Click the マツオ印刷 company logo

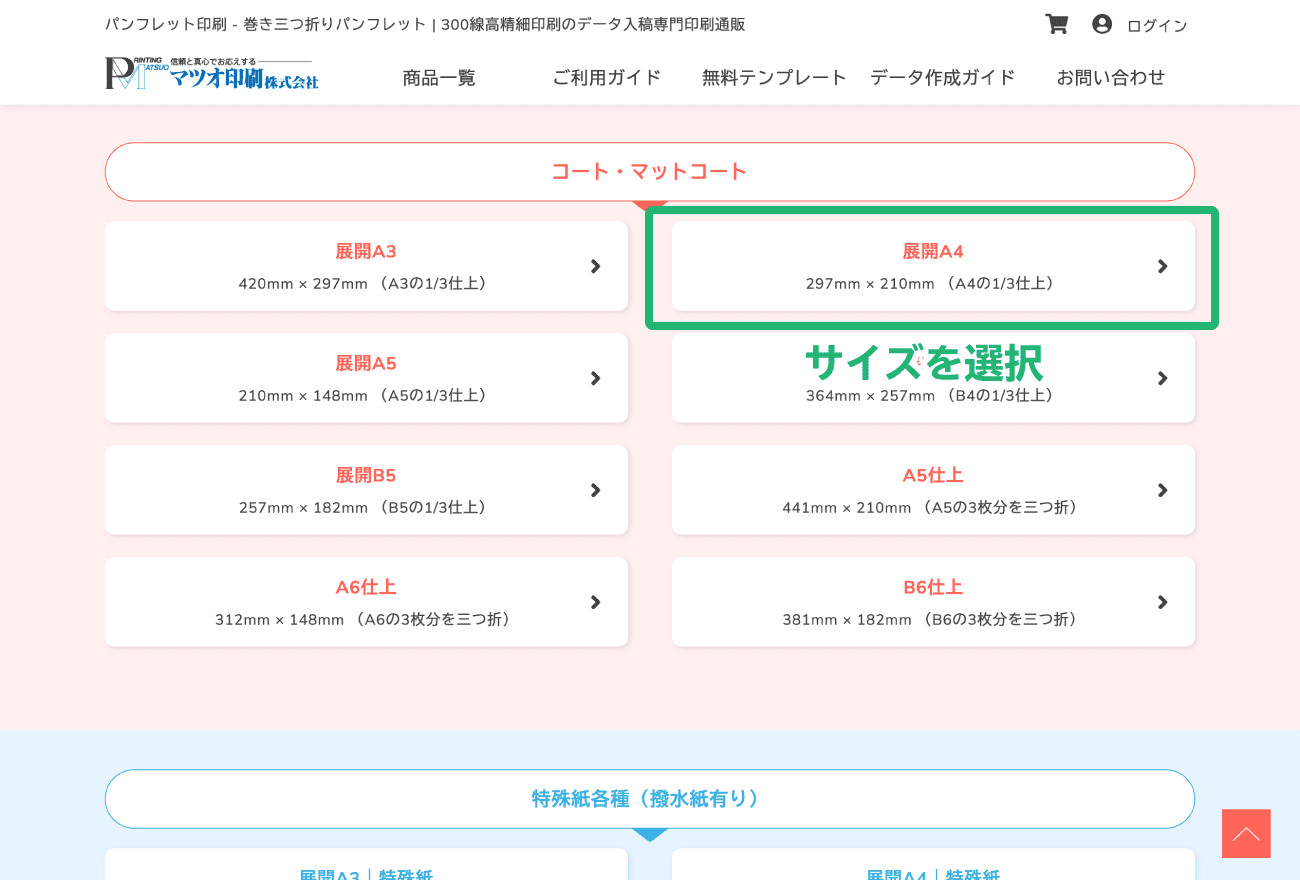(212, 72)
